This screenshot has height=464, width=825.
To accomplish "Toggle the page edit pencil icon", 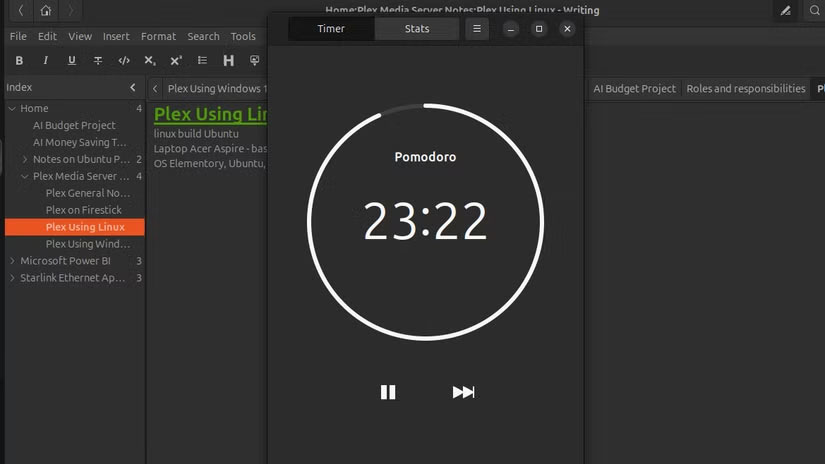I will [785, 11].
